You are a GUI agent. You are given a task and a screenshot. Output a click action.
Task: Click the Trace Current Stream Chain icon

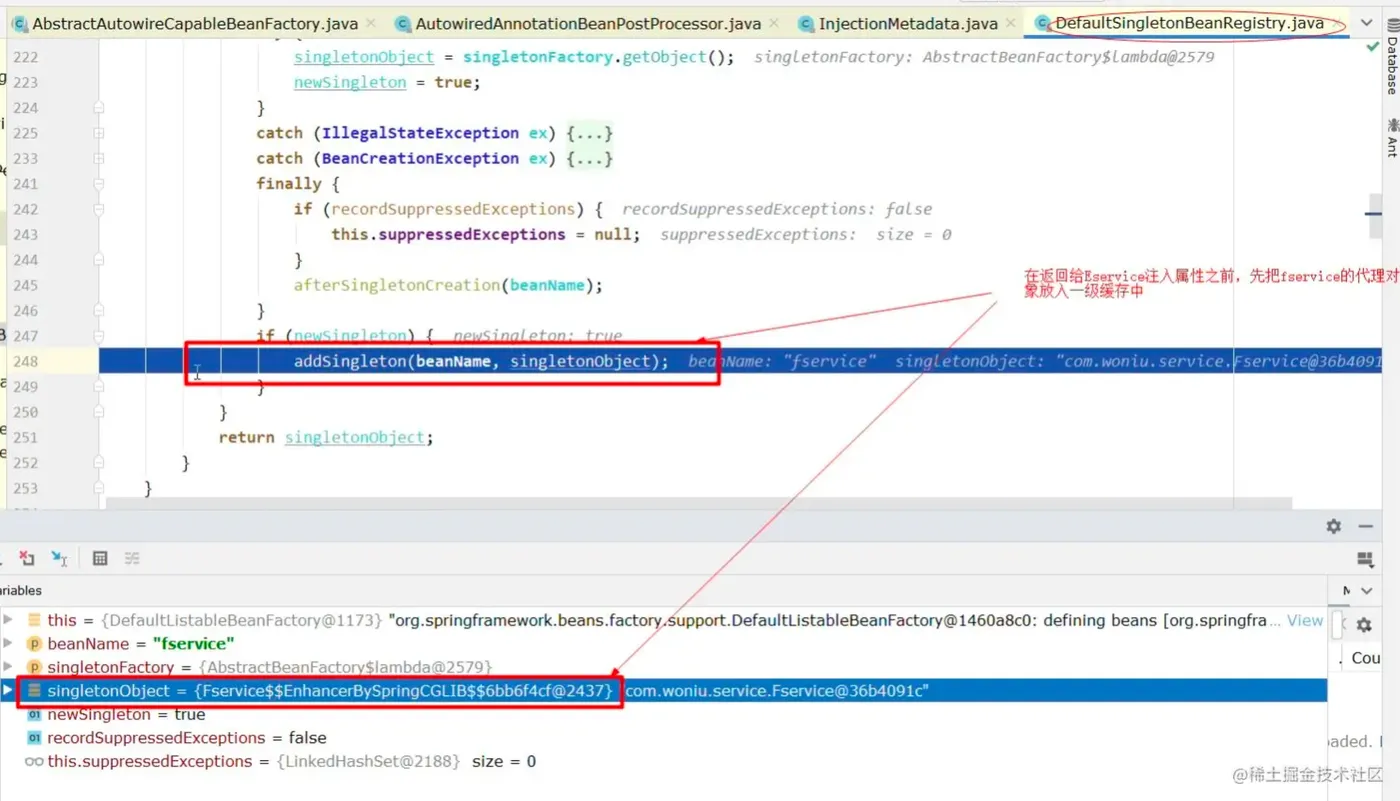tap(132, 558)
